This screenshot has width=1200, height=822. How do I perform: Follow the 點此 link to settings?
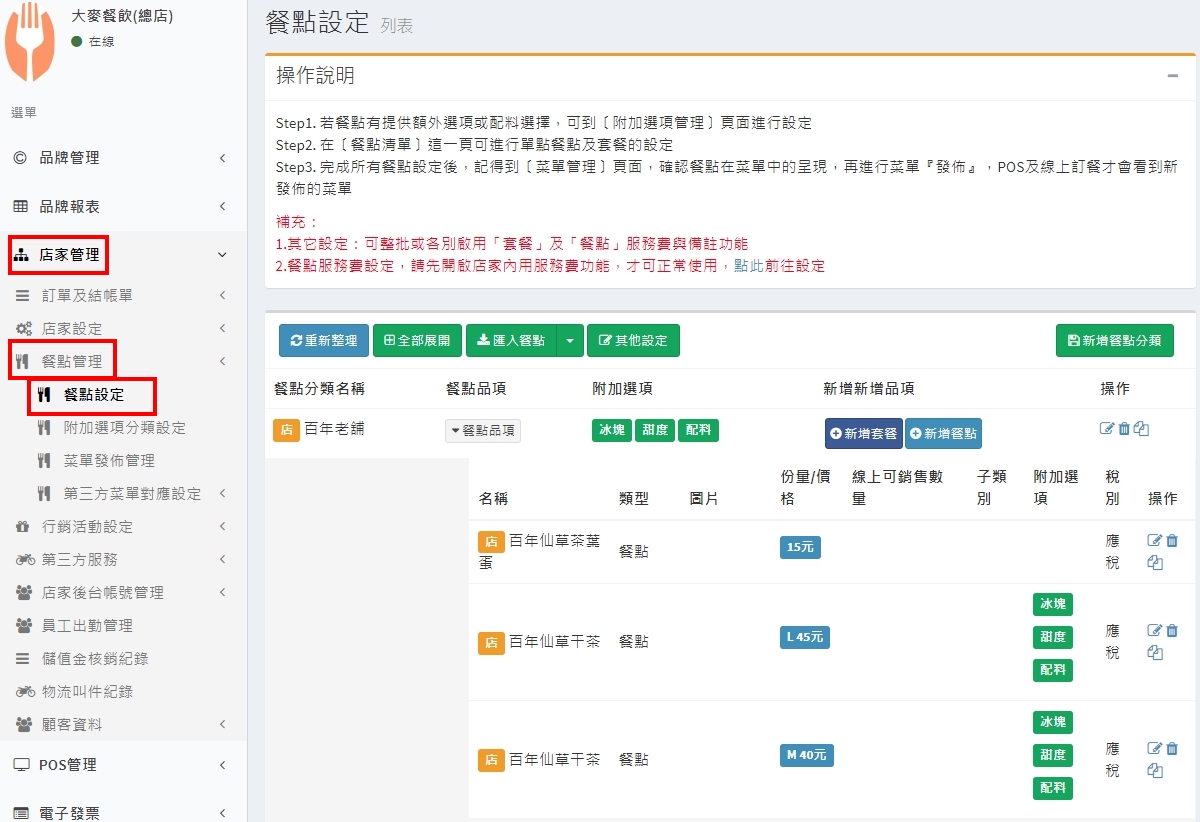click(x=746, y=266)
